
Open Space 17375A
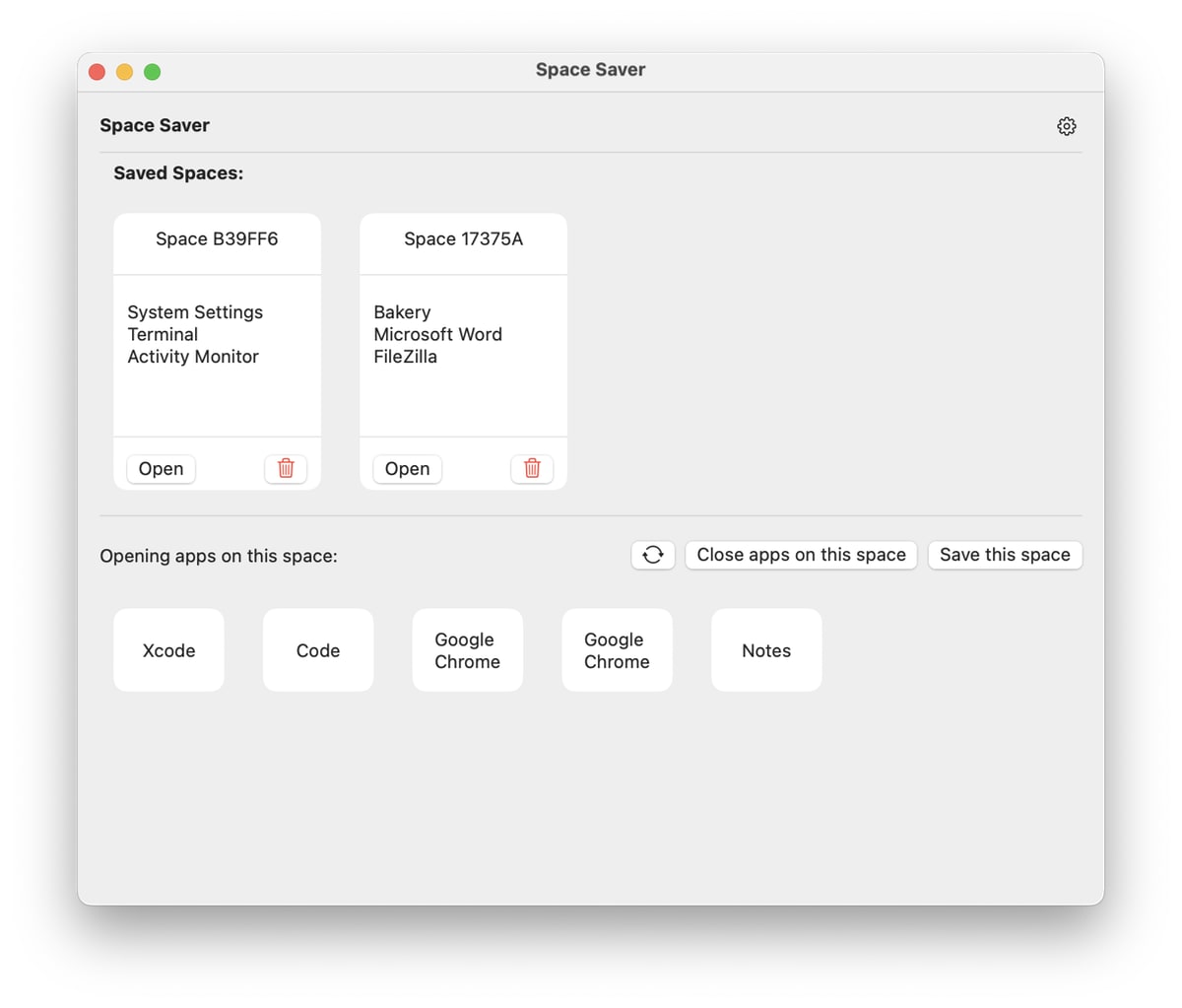pos(407,469)
